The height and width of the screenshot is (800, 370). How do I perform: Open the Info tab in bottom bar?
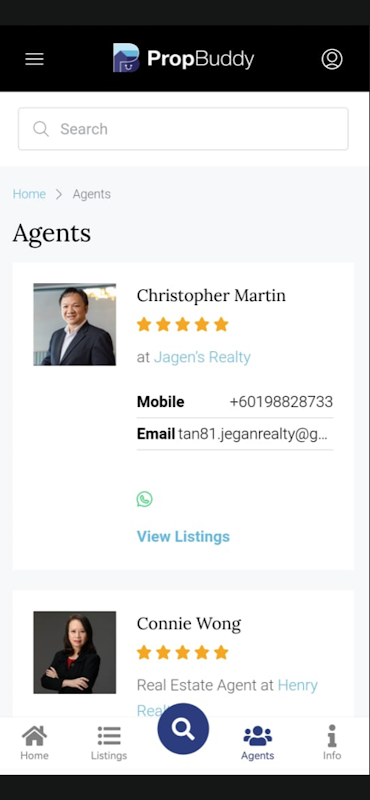pyautogui.click(x=332, y=743)
